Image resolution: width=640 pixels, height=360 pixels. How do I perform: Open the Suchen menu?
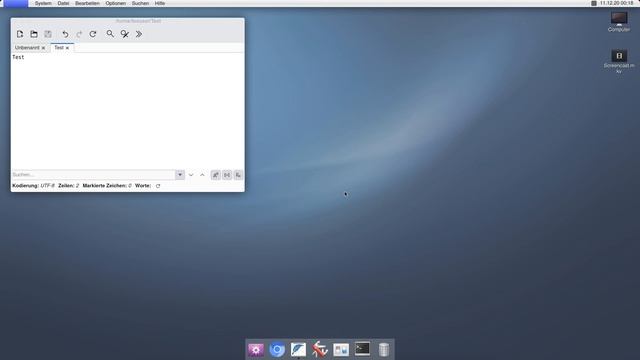(140, 3)
